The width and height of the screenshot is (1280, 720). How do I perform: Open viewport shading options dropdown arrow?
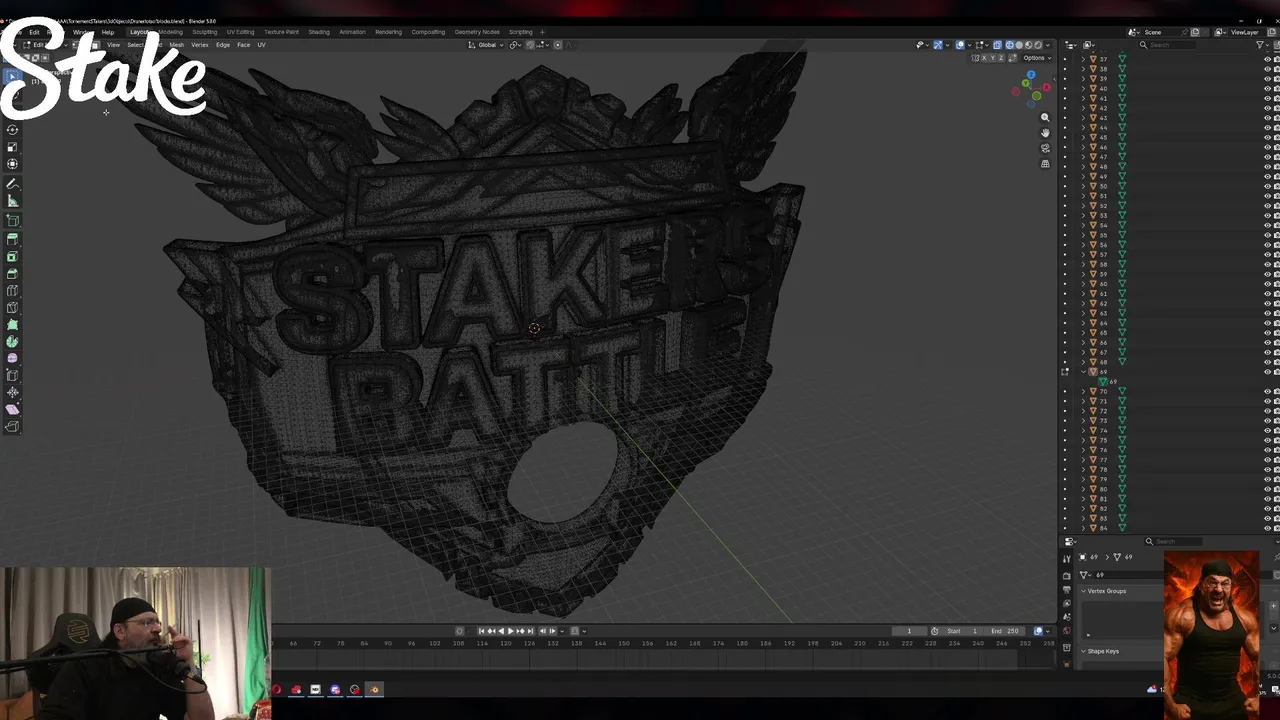[1048, 45]
